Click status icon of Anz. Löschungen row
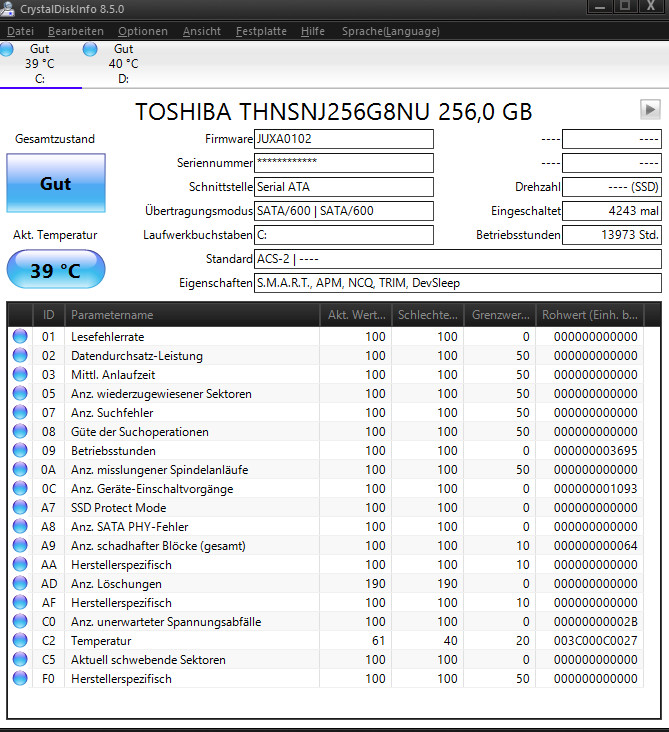This screenshot has height=732, width=669. (20, 583)
